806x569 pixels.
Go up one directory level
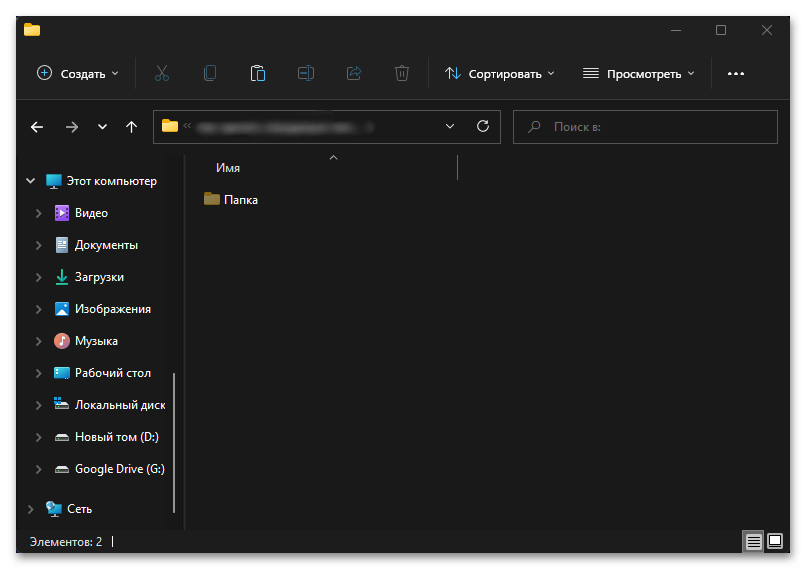[x=131, y=127]
